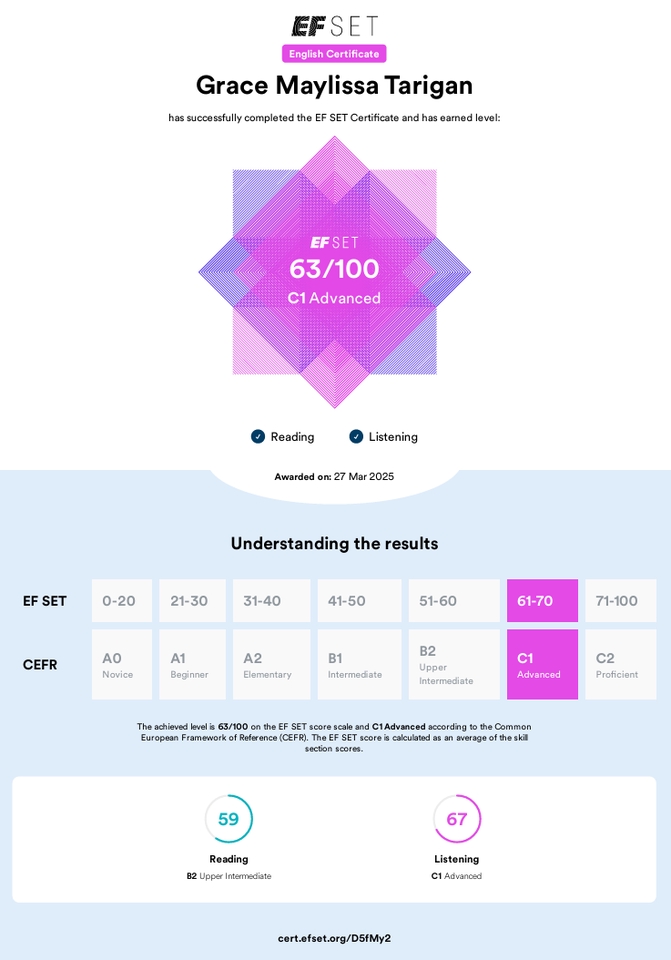671x960 pixels.
Task: Click the Awarded on date text
Action: (334, 476)
